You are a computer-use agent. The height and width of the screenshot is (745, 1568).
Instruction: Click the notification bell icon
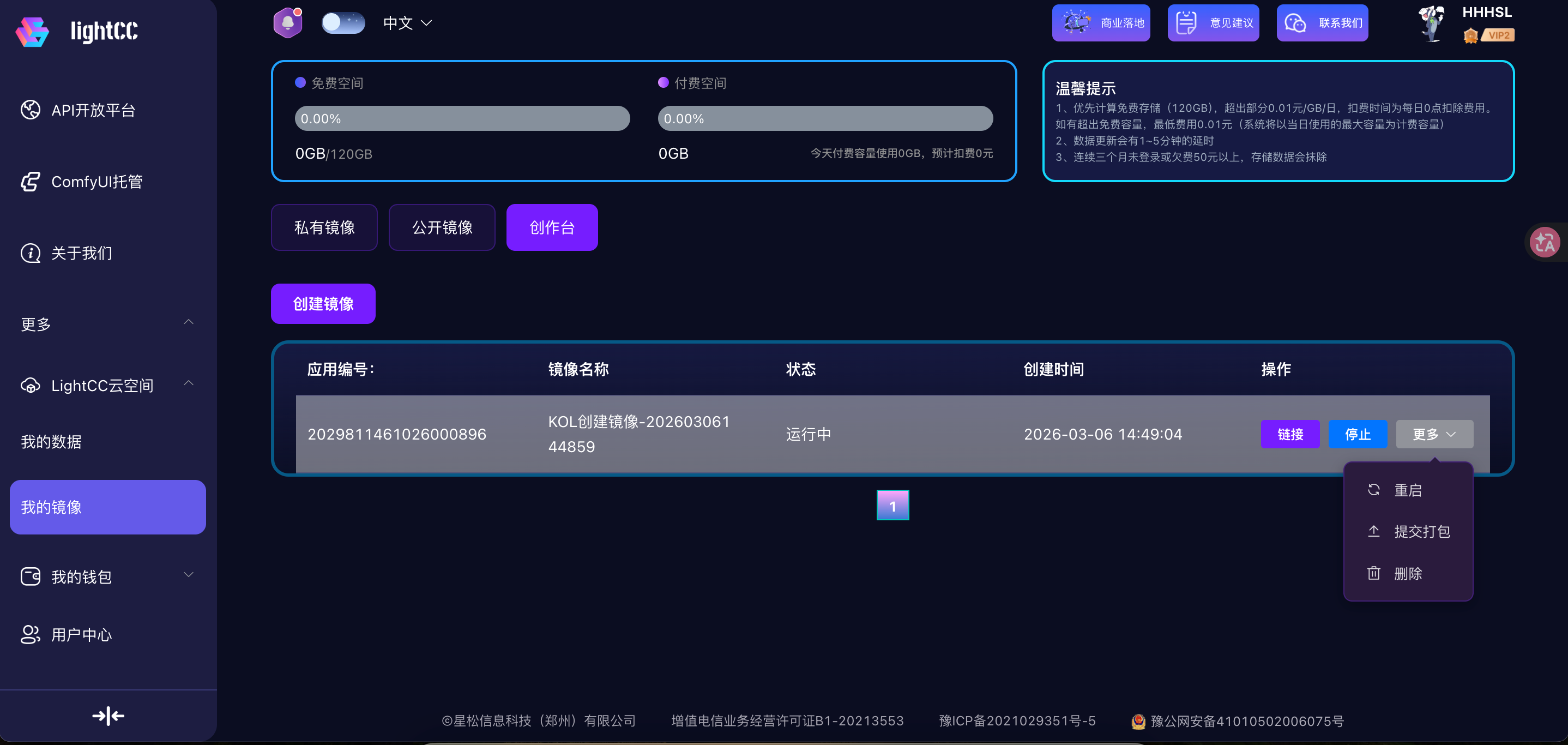pos(287,23)
